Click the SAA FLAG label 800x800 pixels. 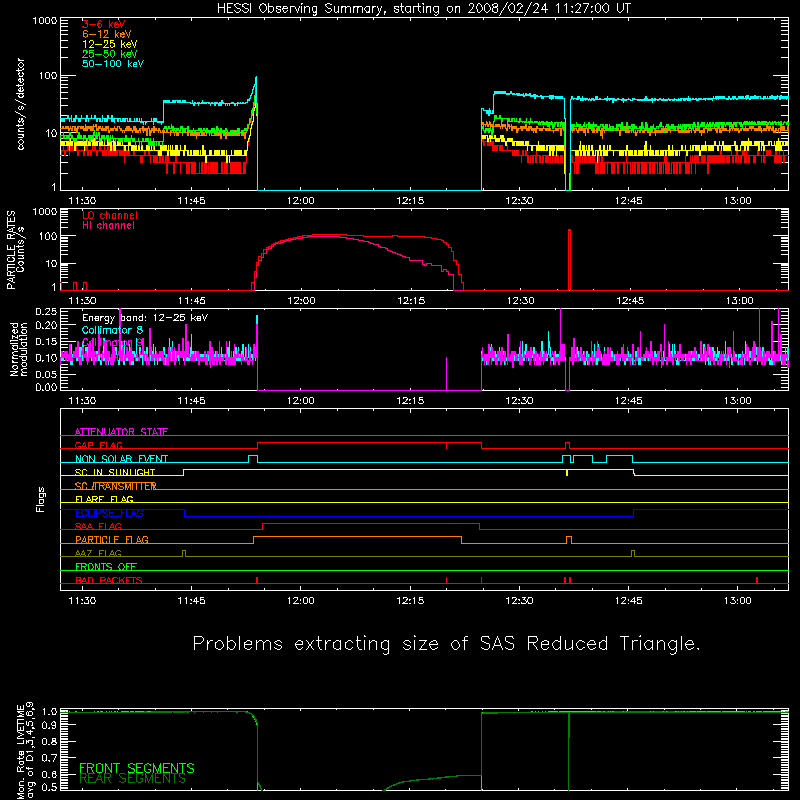click(x=98, y=527)
